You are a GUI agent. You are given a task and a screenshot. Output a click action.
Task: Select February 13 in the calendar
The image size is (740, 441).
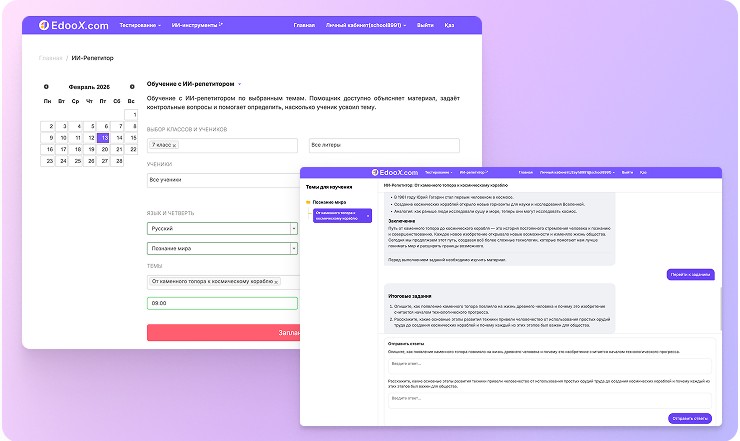tap(103, 138)
